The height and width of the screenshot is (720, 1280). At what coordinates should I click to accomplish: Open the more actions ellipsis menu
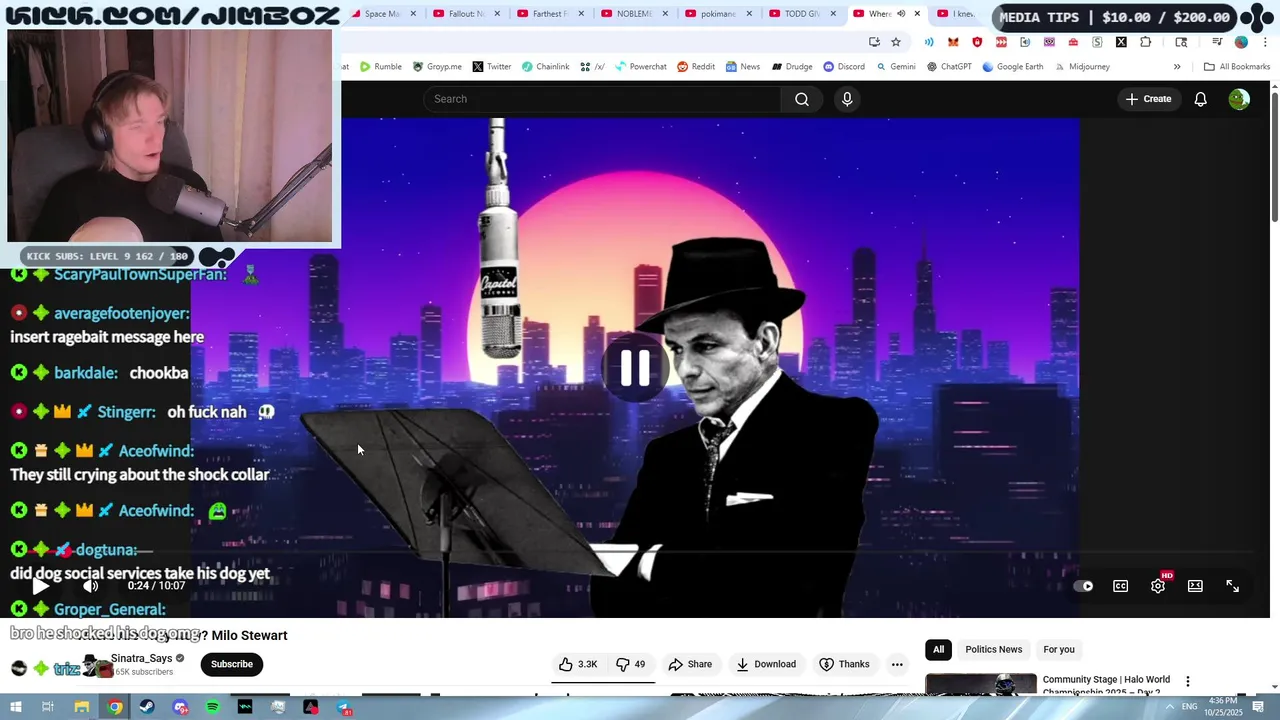coord(897,664)
